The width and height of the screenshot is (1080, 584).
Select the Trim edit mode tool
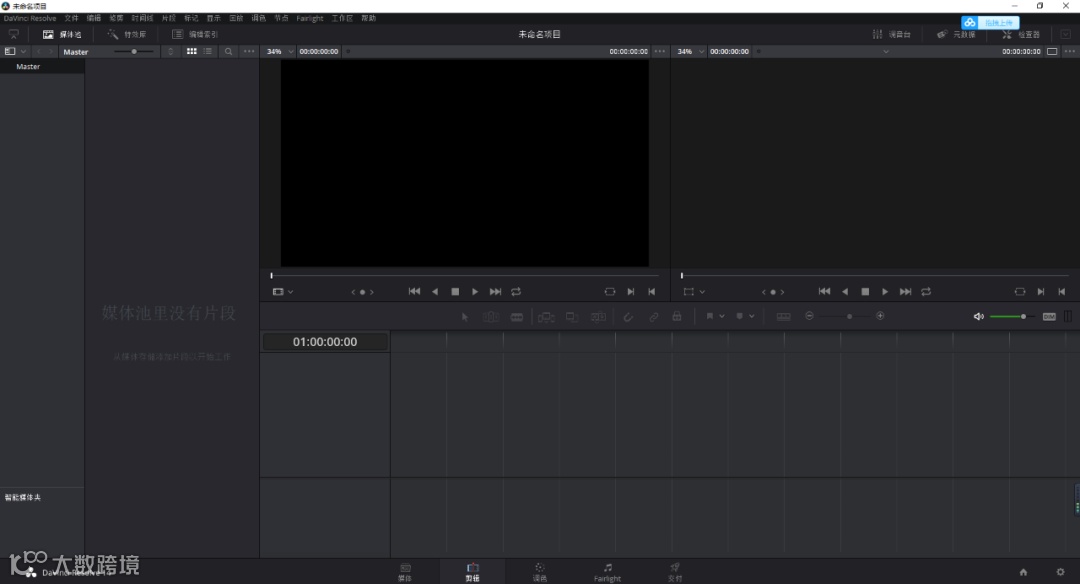coord(490,317)
